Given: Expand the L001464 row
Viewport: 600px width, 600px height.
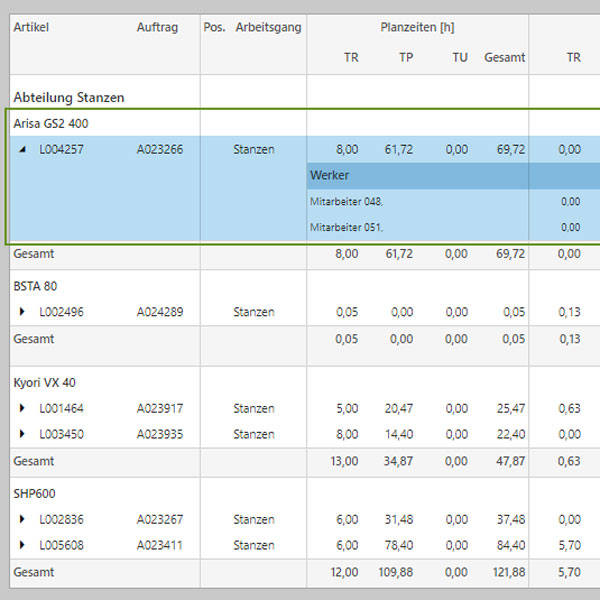Looking at the screenshot, I should click(23, 408).
